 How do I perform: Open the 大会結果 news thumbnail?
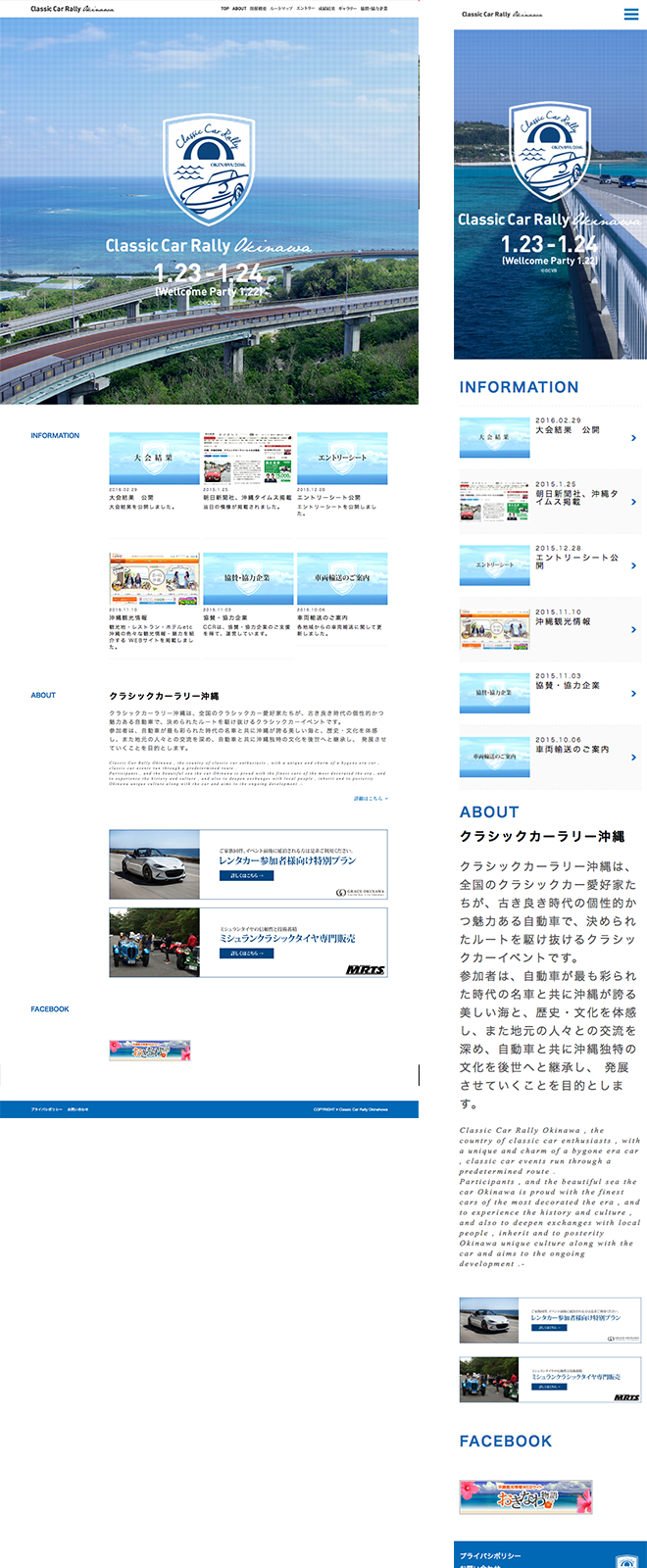click(154, 458)
